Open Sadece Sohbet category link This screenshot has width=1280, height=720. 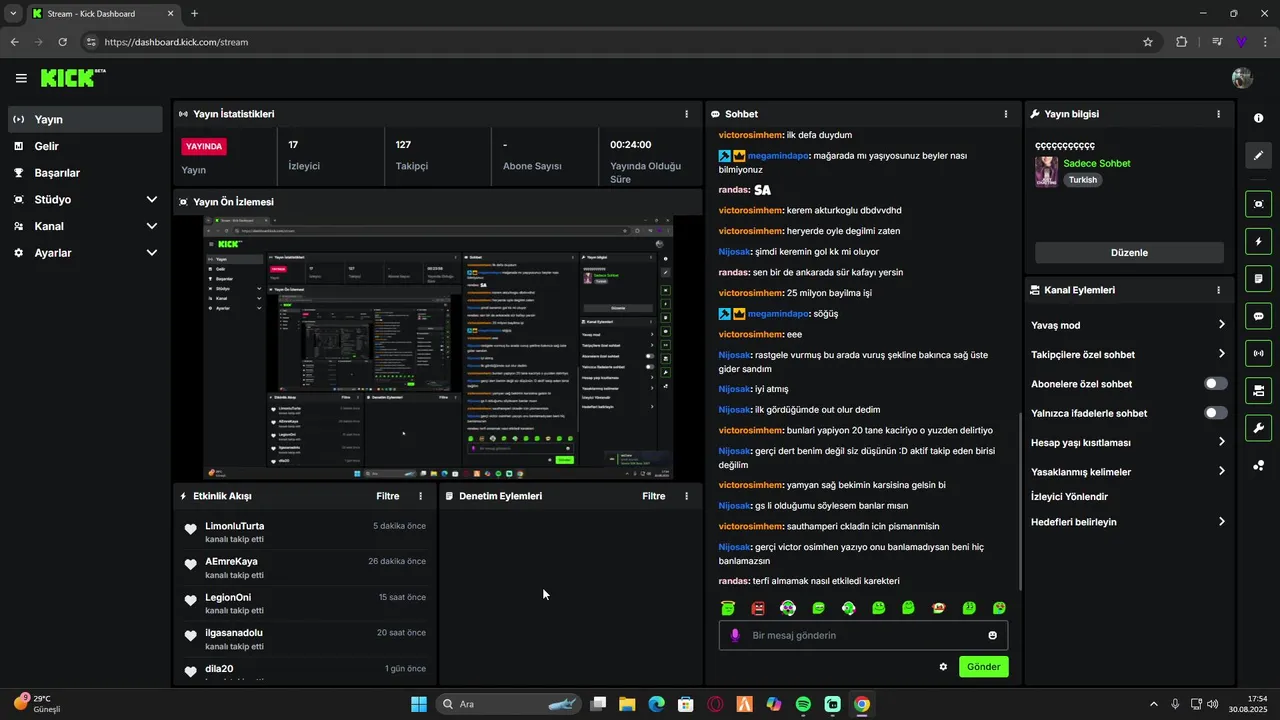1096,163
